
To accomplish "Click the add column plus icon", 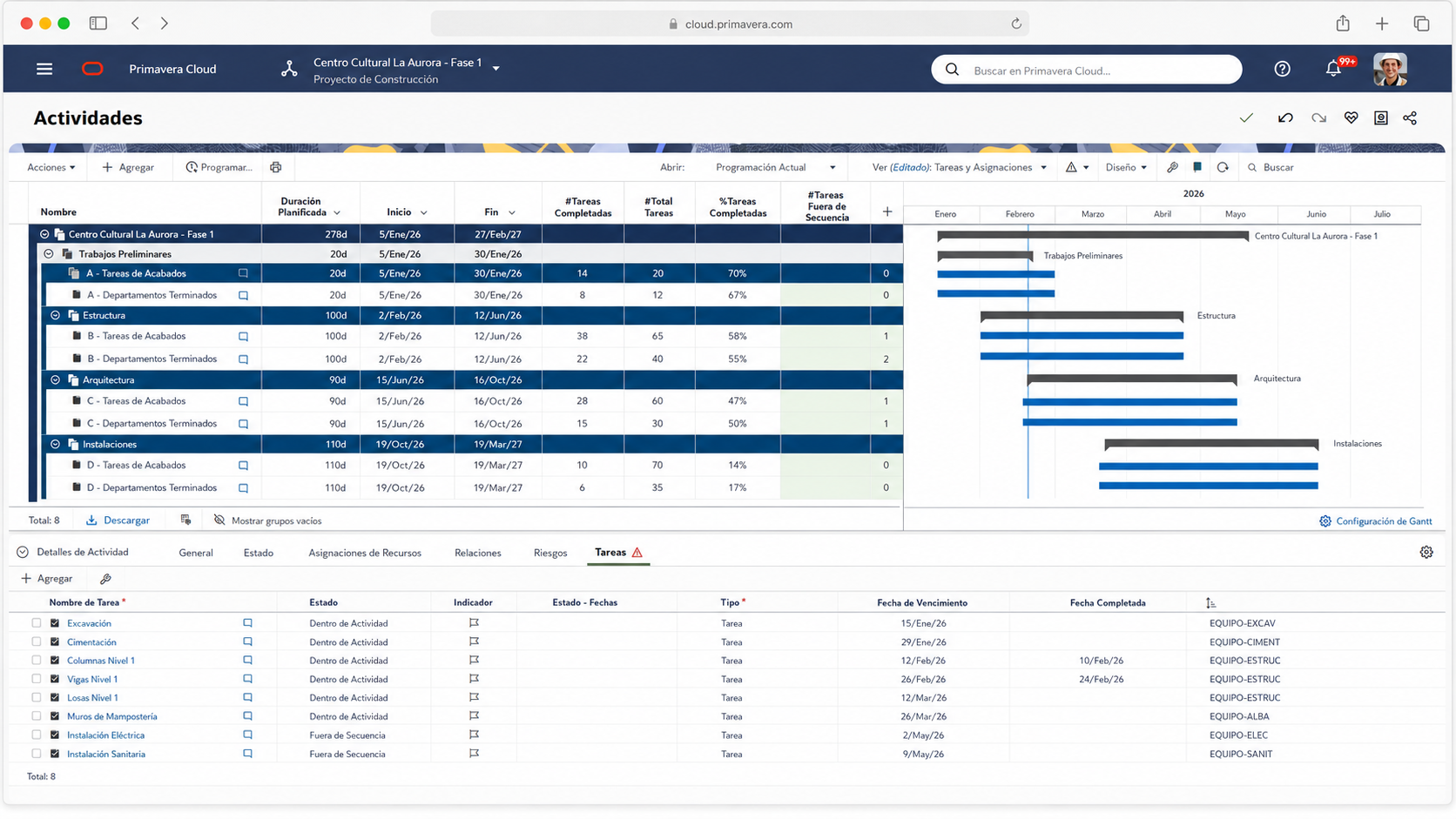I will point(887,211).
